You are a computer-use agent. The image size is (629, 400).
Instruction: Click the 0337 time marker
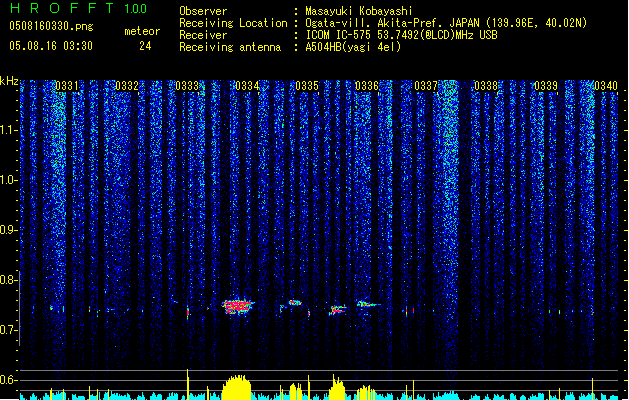click(426, 86)
